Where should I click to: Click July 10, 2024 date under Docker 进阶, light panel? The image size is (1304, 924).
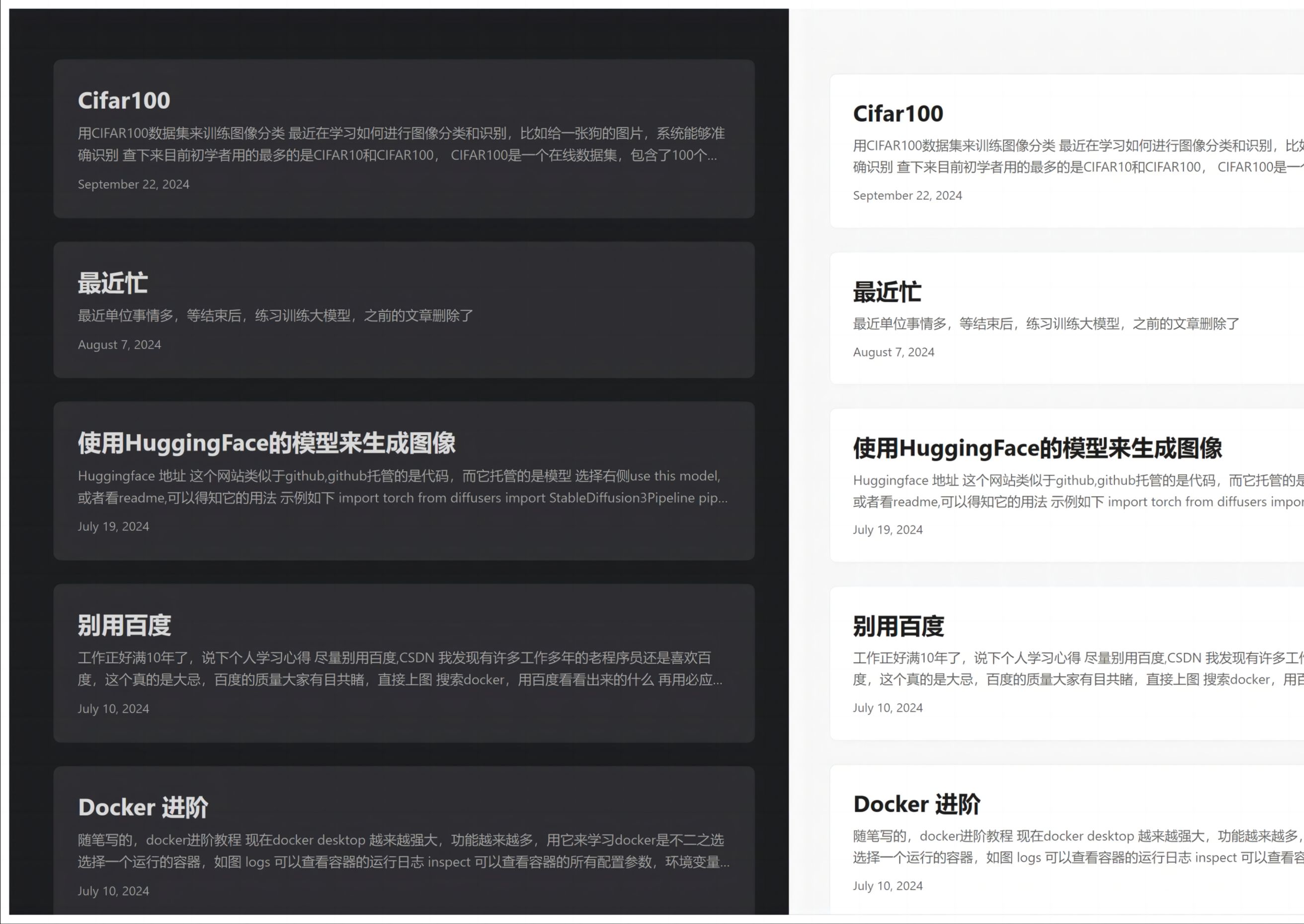888,886
